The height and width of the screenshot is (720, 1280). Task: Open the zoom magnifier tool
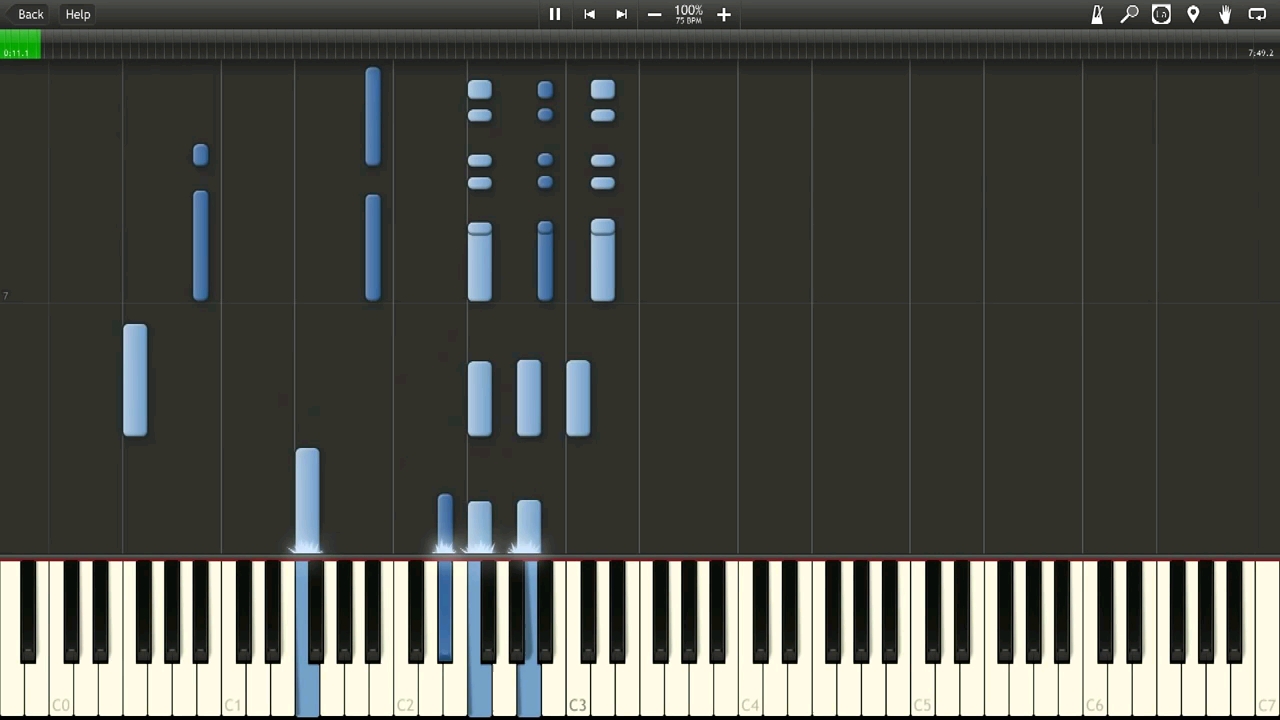click(x=1129, y=14)
